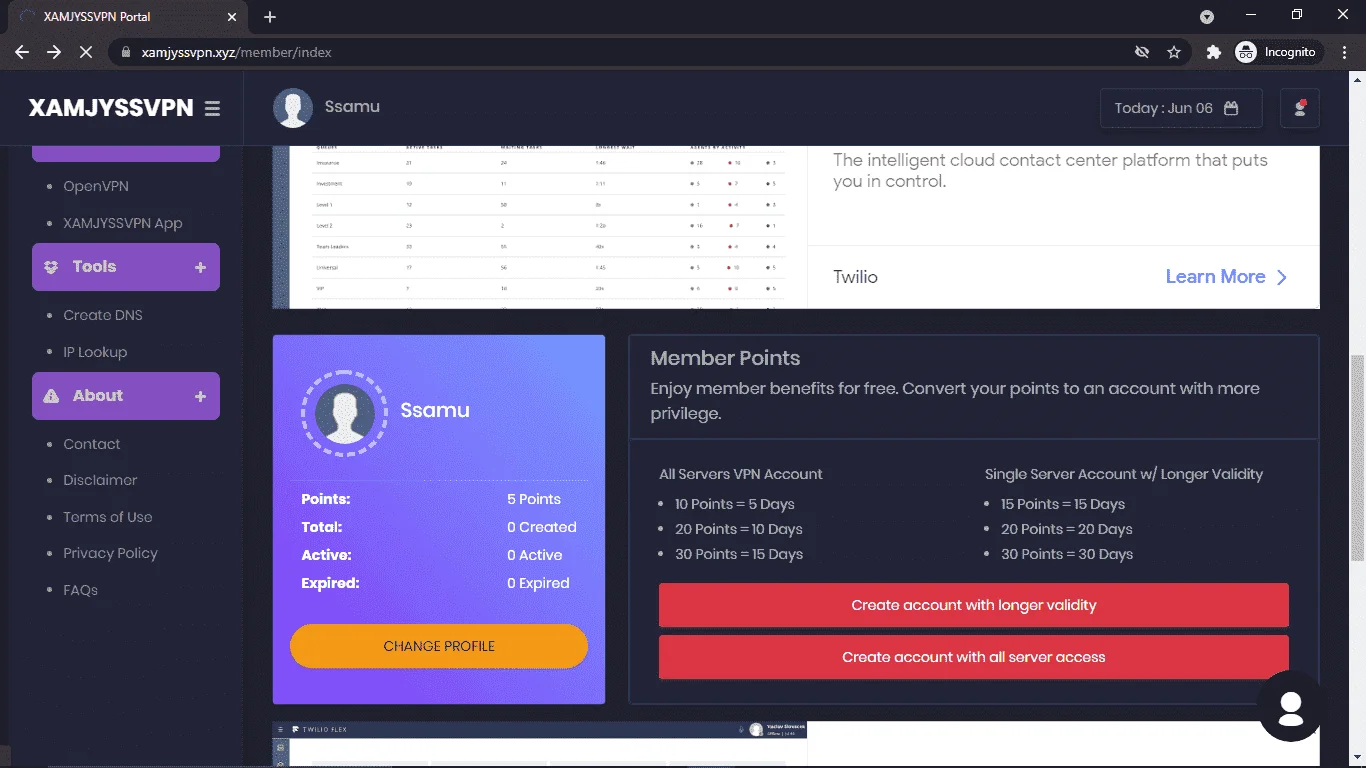Click the XAMJYSSVPN logo text
1366x768 pixels.
111,108
